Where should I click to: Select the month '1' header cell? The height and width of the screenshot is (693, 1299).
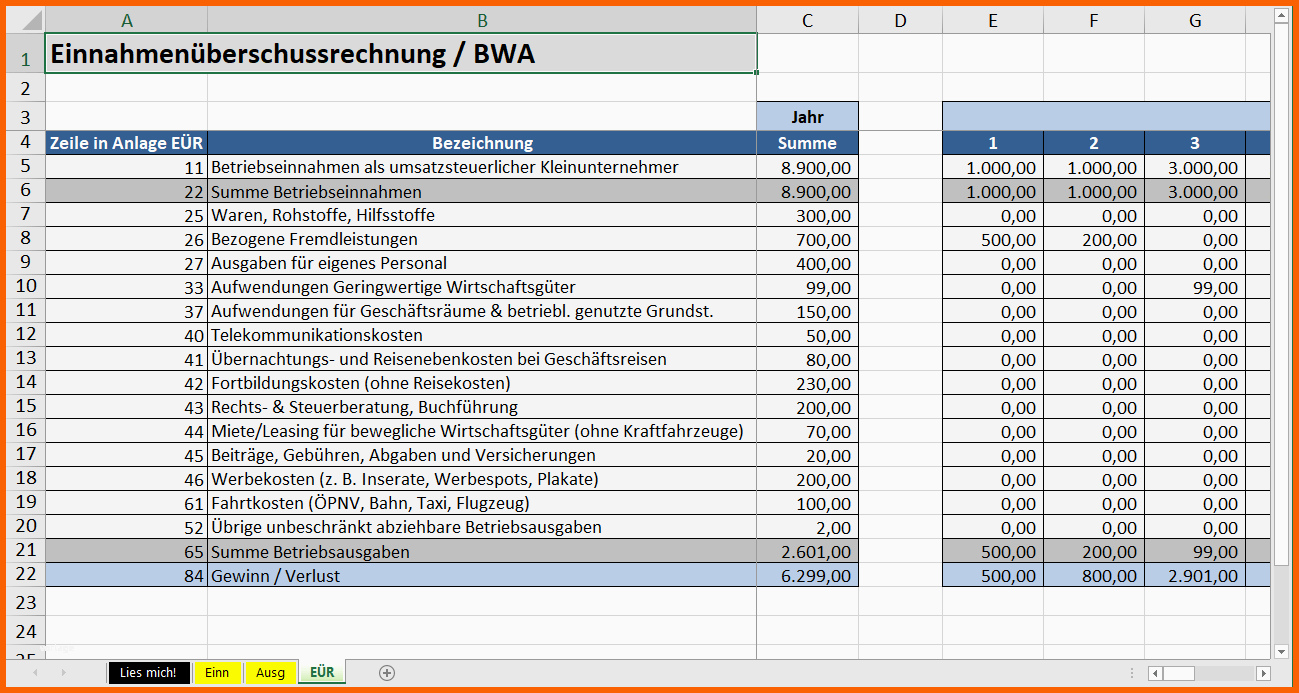point(992,143)
